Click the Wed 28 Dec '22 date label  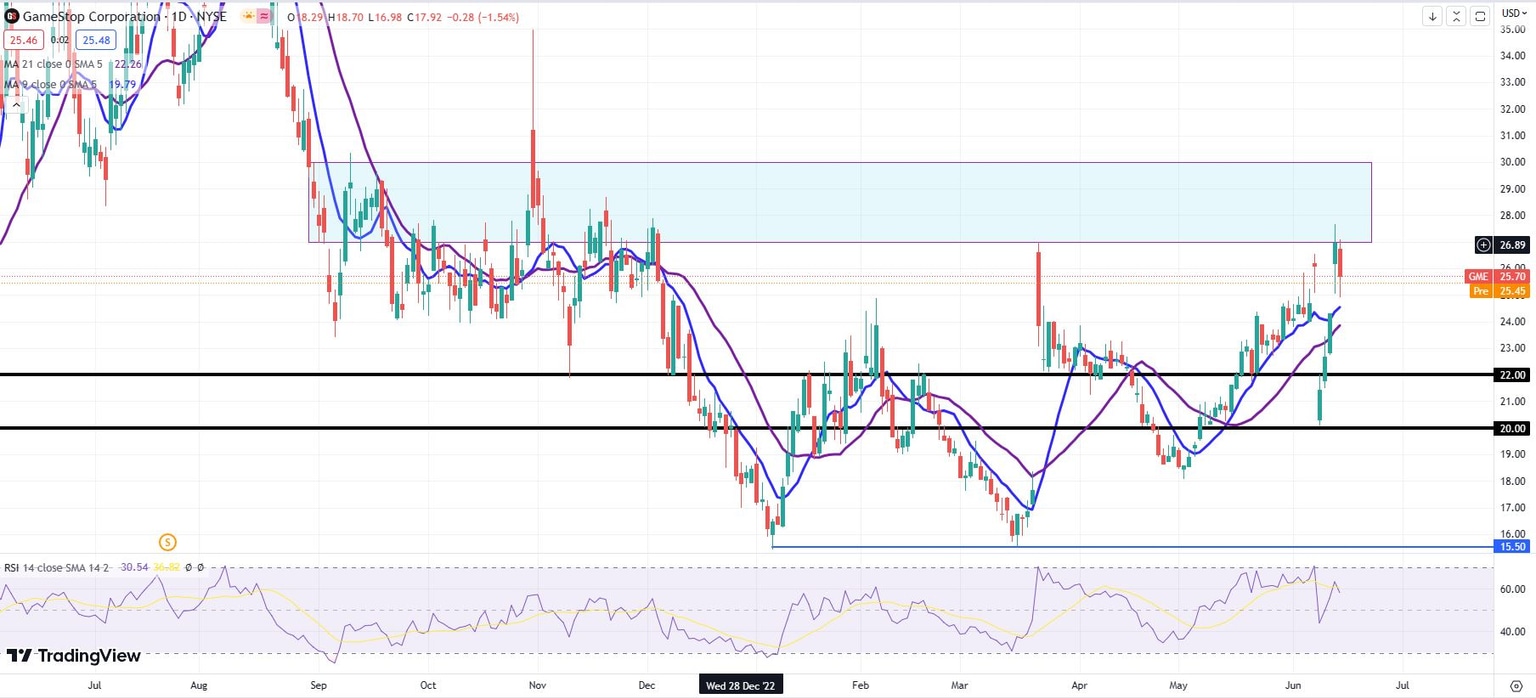coord(740,685)
